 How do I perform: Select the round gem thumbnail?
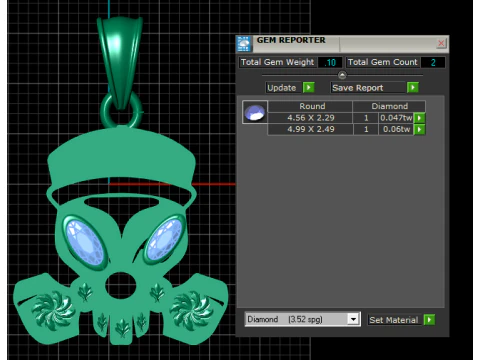click(255, 112)
